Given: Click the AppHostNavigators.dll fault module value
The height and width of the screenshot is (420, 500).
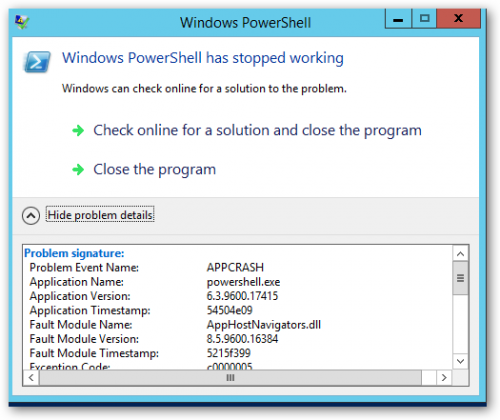Looking at the screenshot, I should (x=264, y=325).
